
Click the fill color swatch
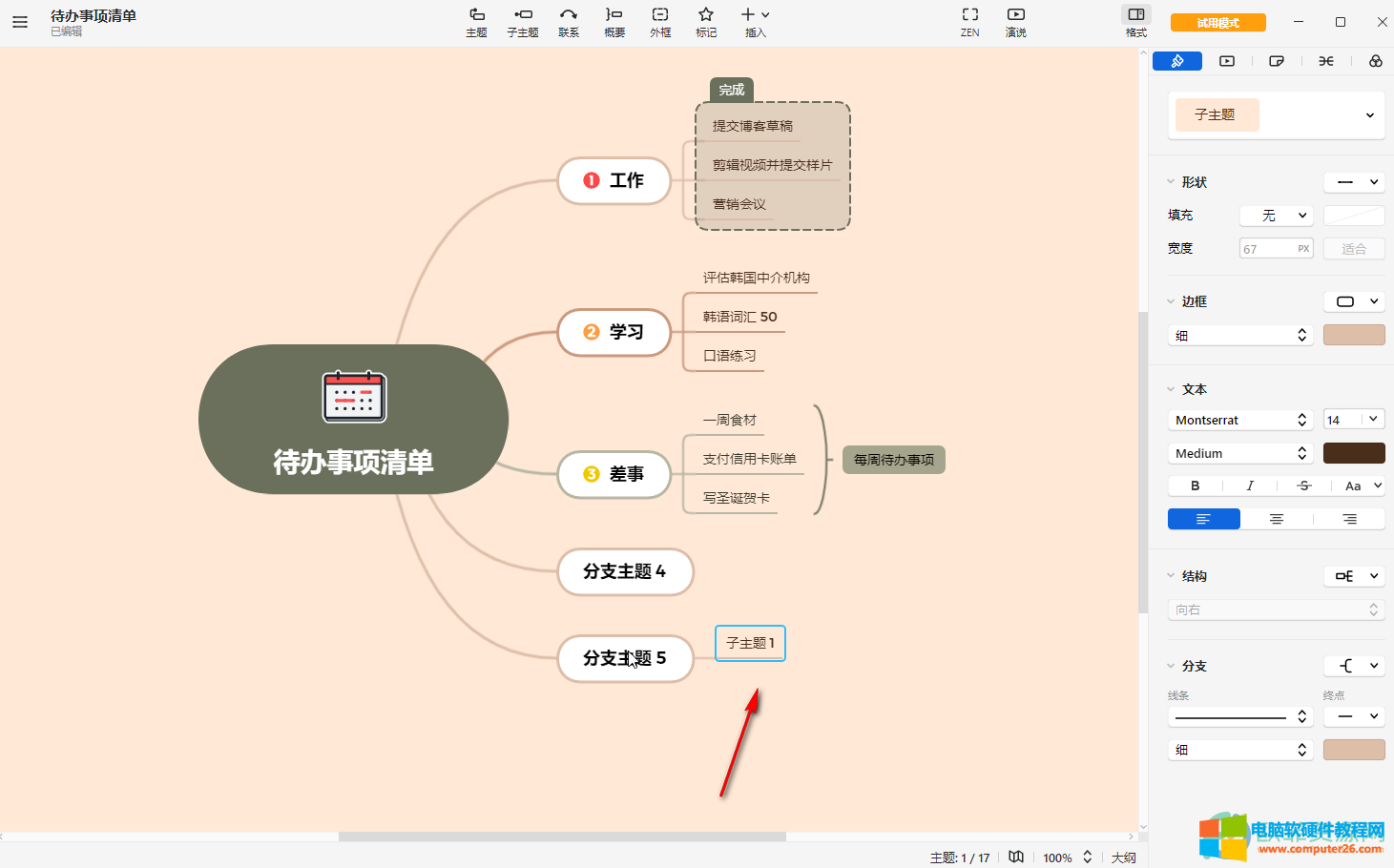pyautogui.click(x=1354, y=216)
